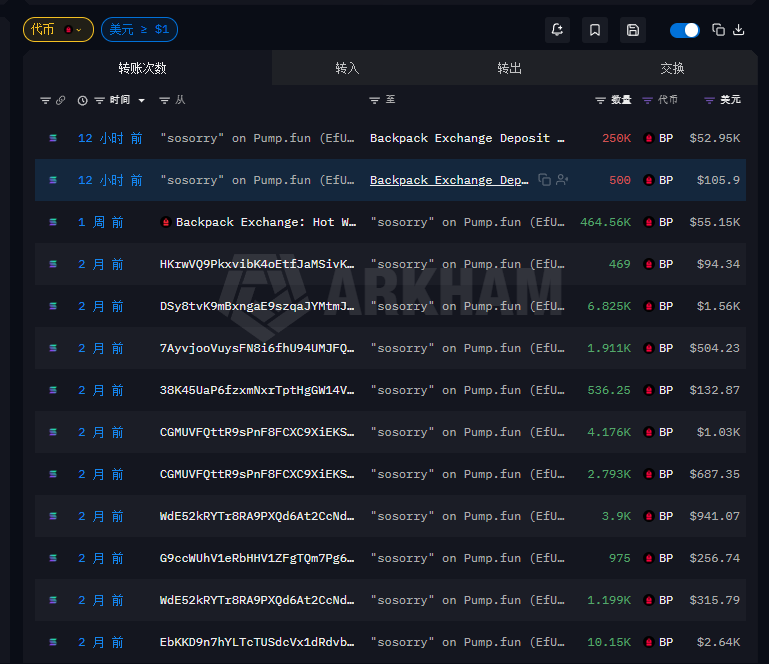Click the save (floppy disk) icon

click(x=633, y=30)
